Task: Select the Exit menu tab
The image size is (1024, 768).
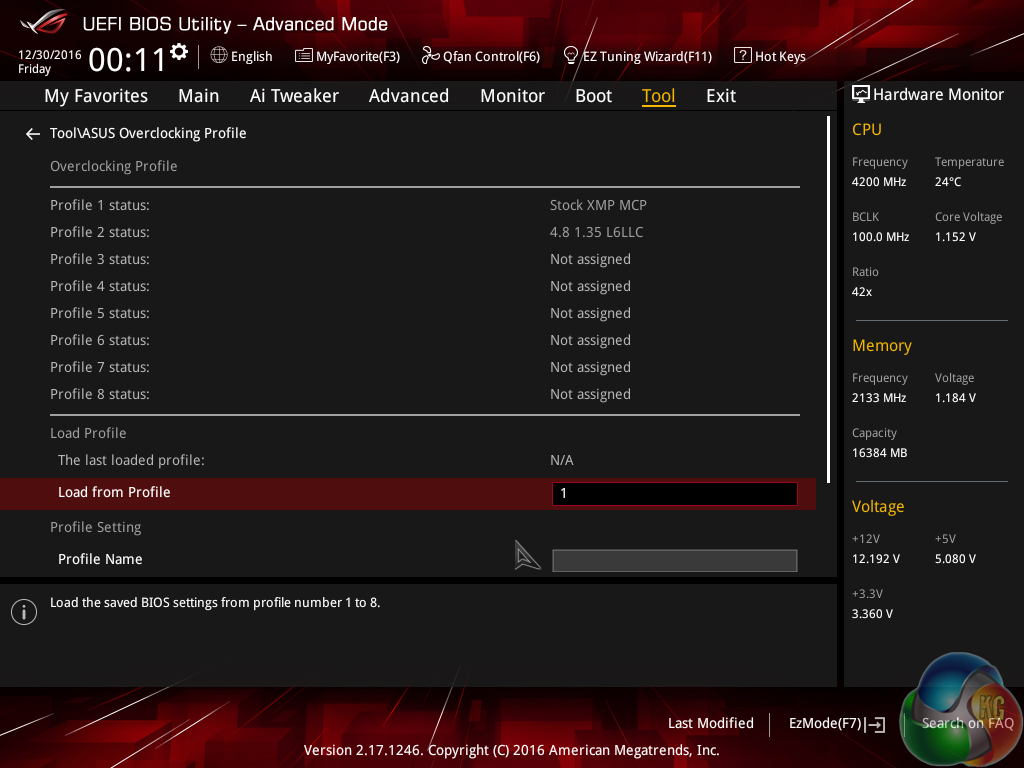Action: tap(720, 96)
